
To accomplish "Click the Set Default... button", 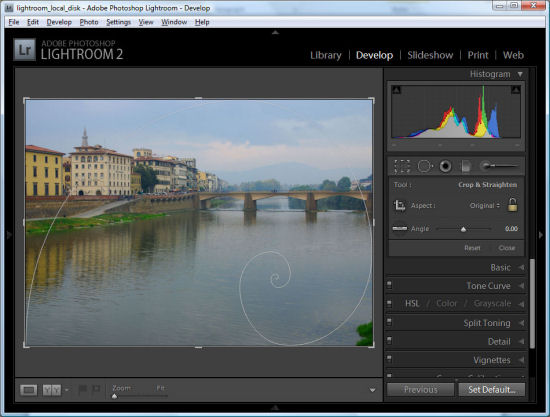I will click(492, 390).
